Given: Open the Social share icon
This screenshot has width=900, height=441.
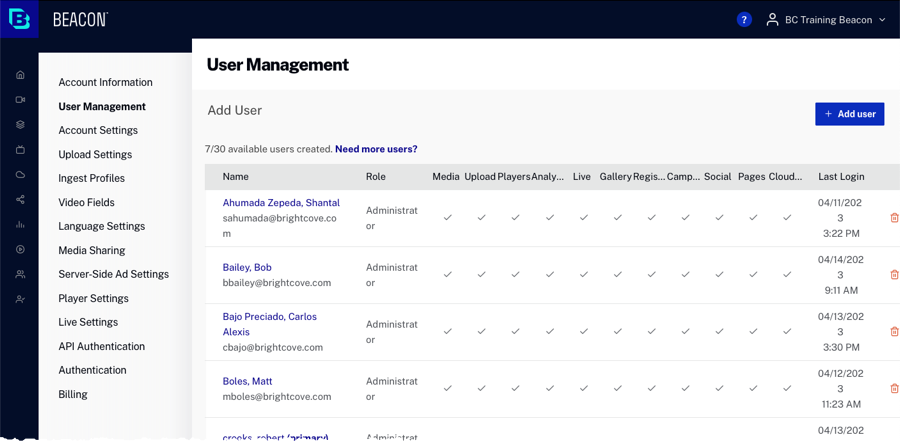Looking at the screenshot, I should (x=20, y=200).
